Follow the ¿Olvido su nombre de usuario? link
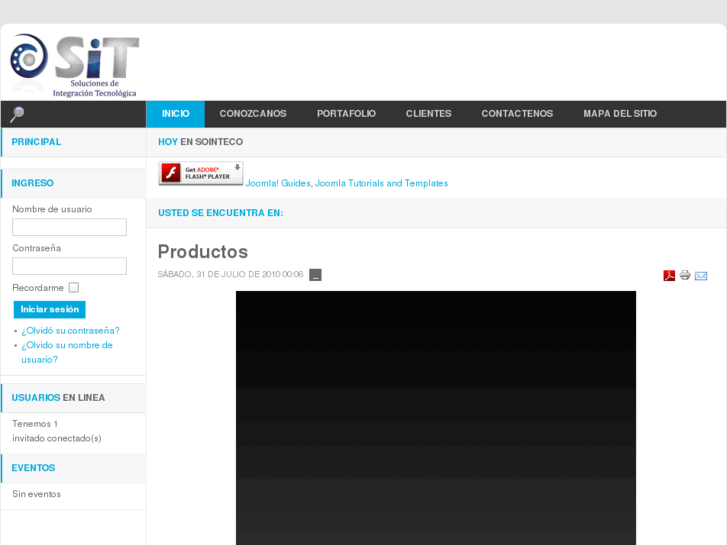 click(x=67, y=352)
